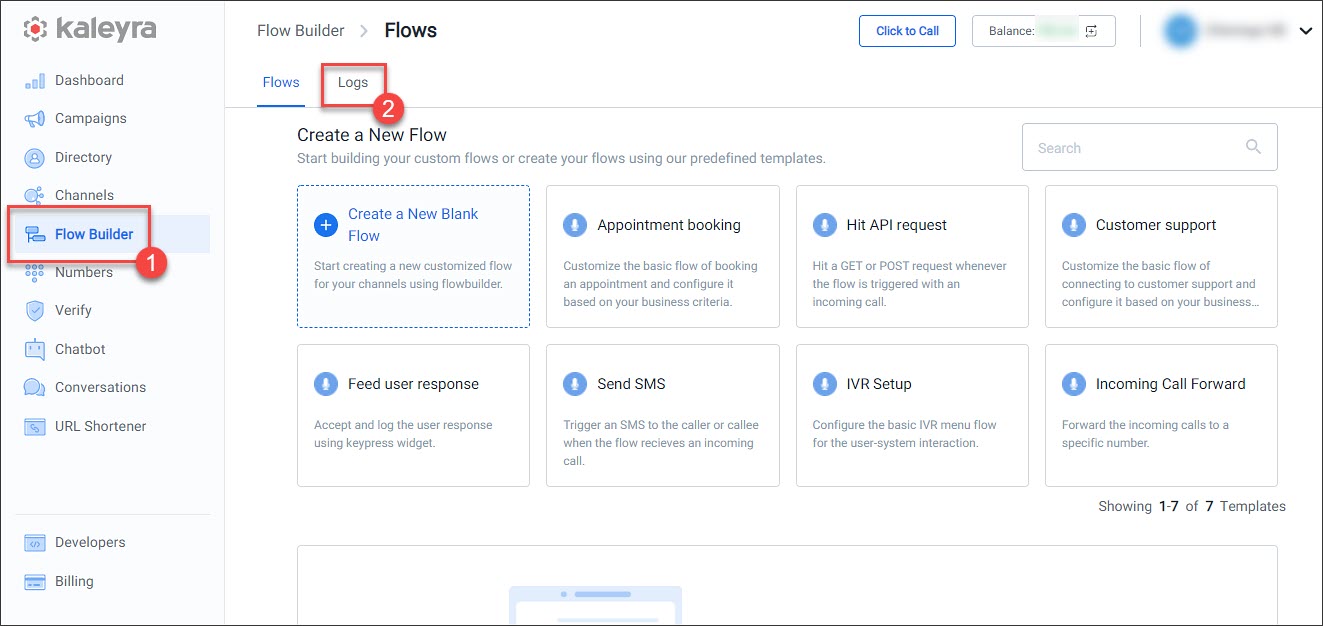Click the Developers code icon
Image resolution: width=1323 pixels, height=626 pixels.
(35, 543)
